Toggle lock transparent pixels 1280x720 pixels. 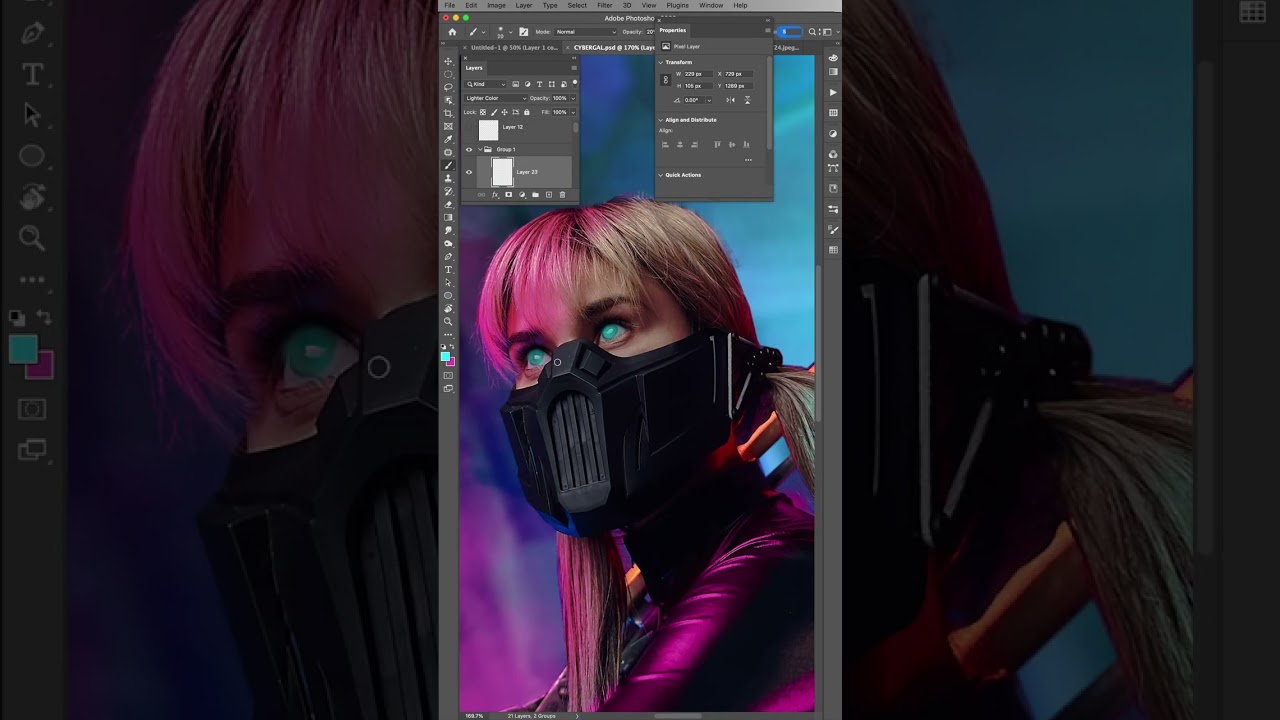pyautogui.click(x=483, y=112)
